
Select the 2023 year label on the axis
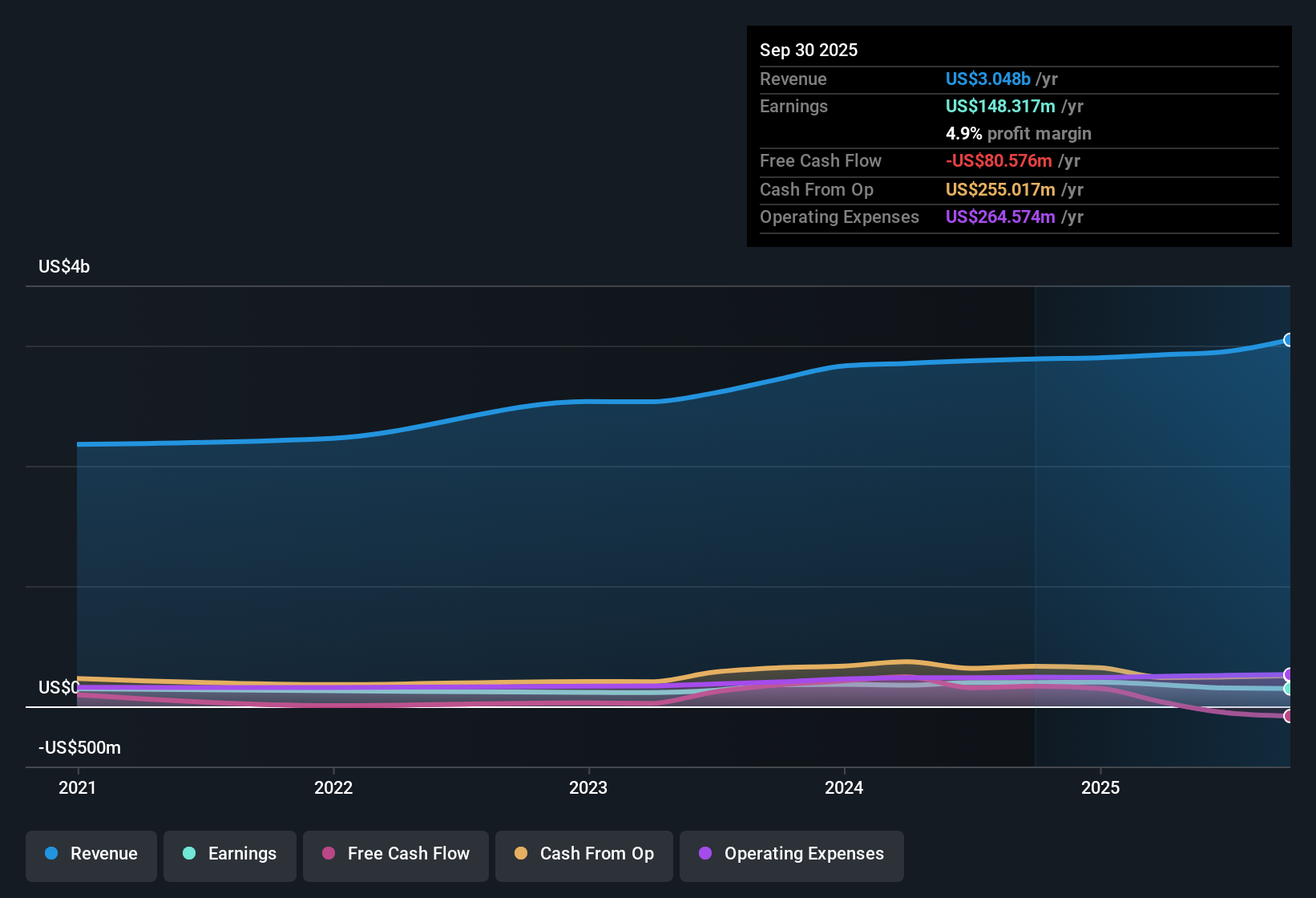coord(589,788)
